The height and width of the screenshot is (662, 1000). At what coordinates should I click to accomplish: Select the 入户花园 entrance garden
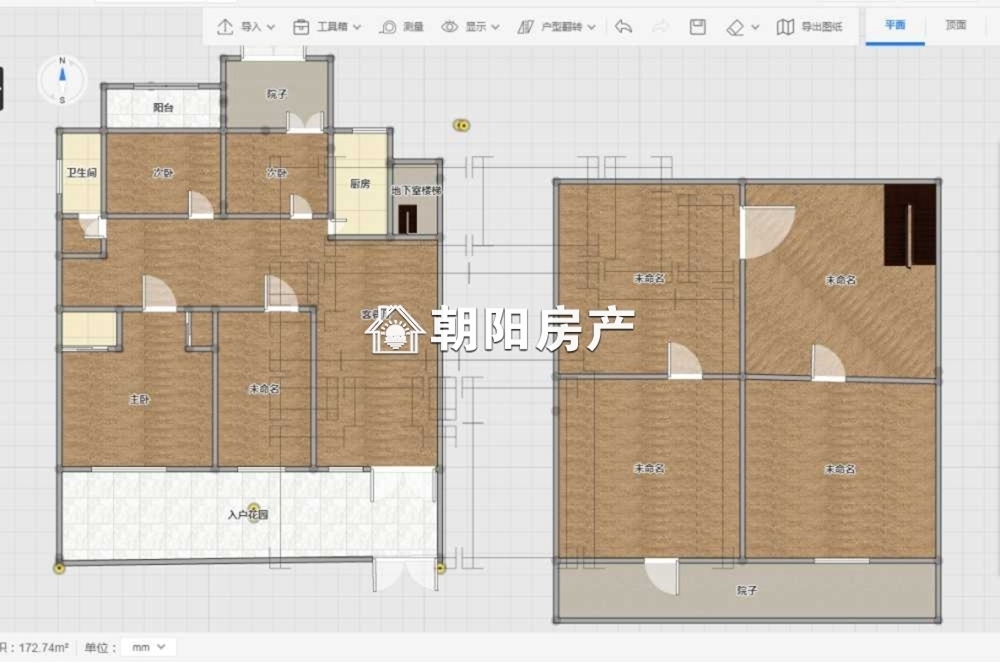[x=248, y=515]
